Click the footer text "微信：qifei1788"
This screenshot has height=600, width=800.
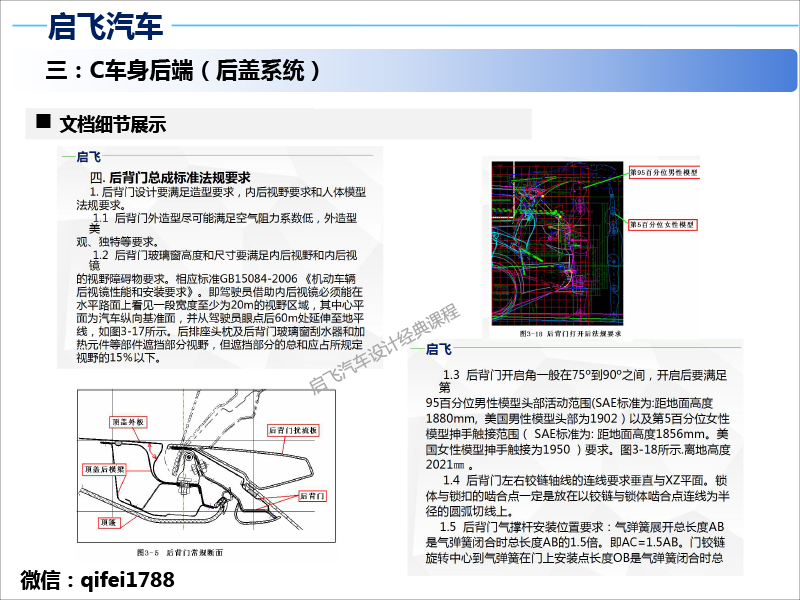click(97, 580)
